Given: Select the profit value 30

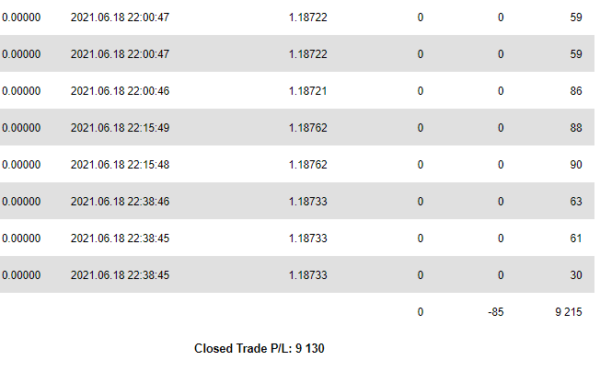Looking at the screenshot, I should point(576,275).
